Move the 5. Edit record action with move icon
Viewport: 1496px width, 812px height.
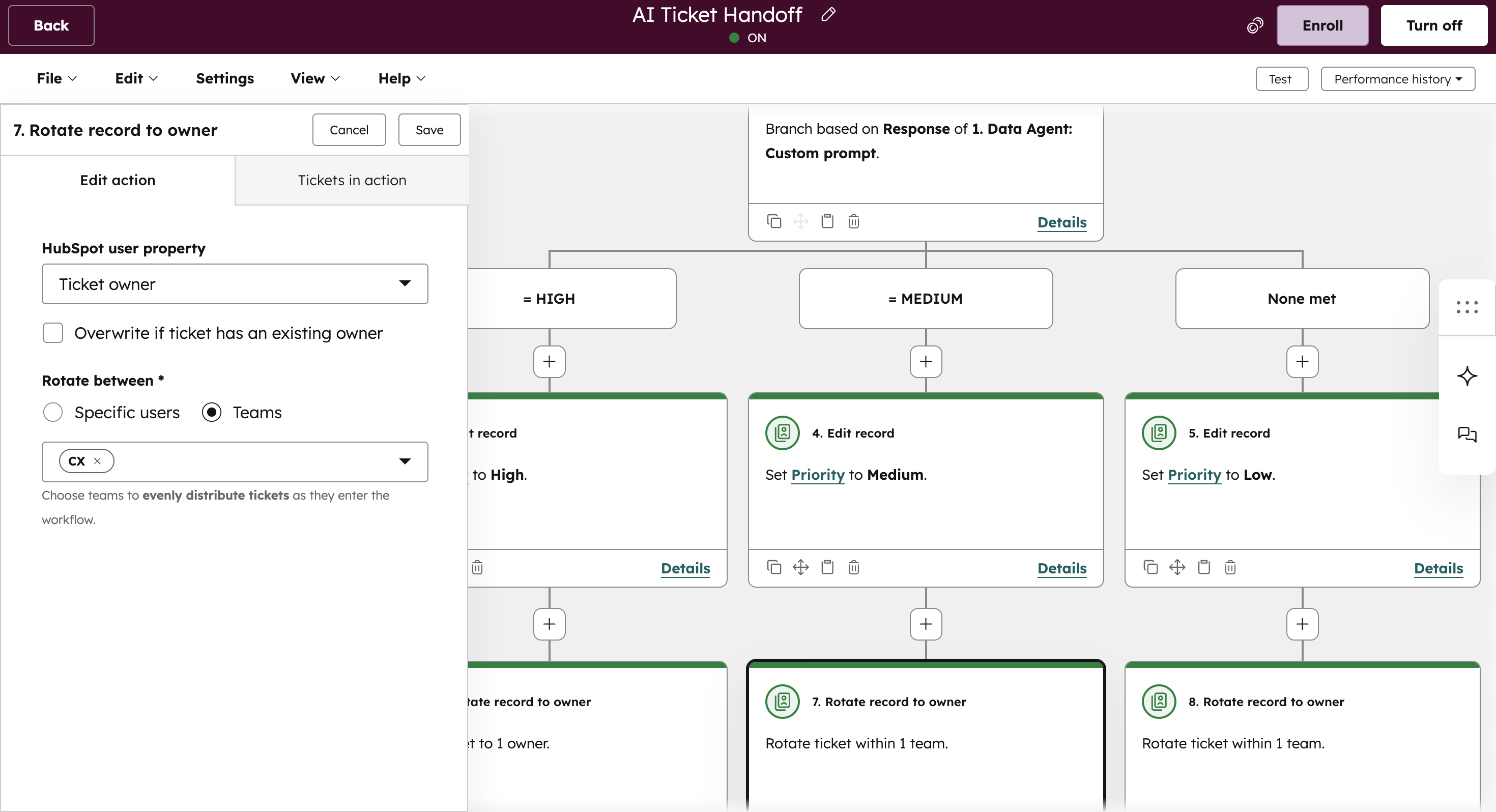[x=1176, y=567]
